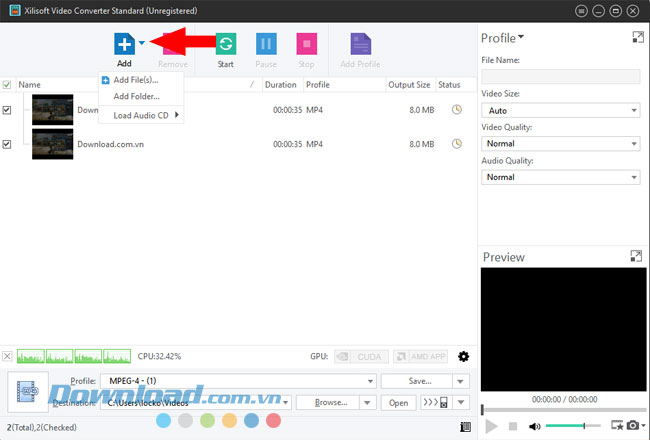
Task: Click the Download.com.vn file name
Action: [x=111, y=144]
